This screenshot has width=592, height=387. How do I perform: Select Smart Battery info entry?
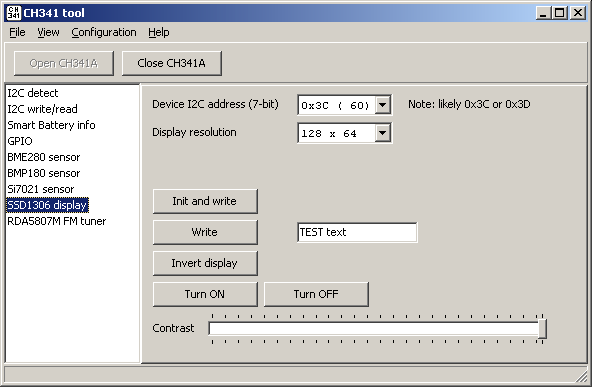pos(51,125)
